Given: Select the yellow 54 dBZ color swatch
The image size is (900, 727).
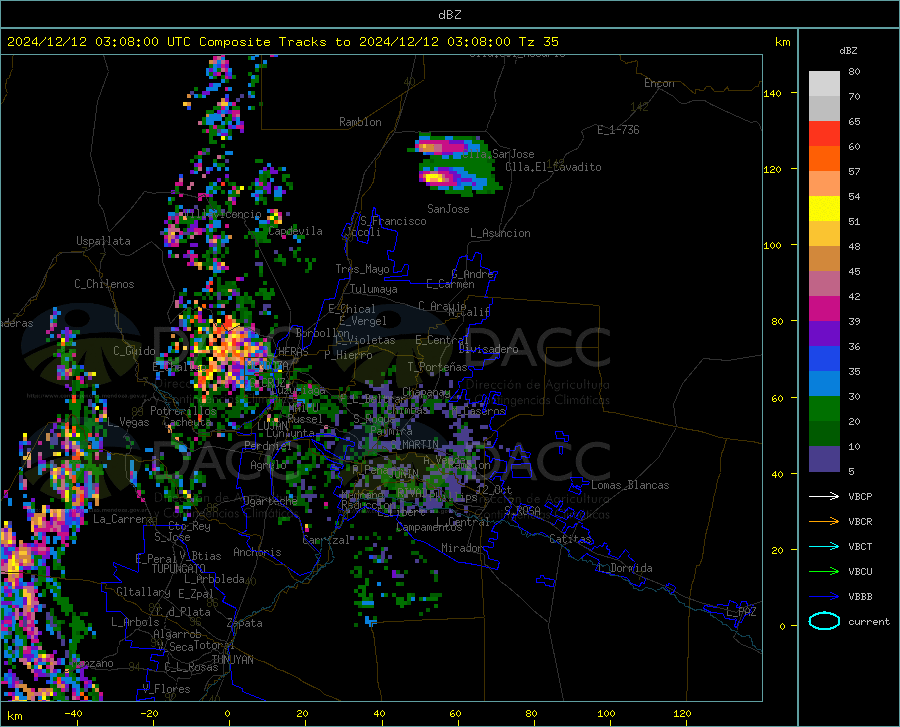Looking at the screenshot, I should point(824,209).
